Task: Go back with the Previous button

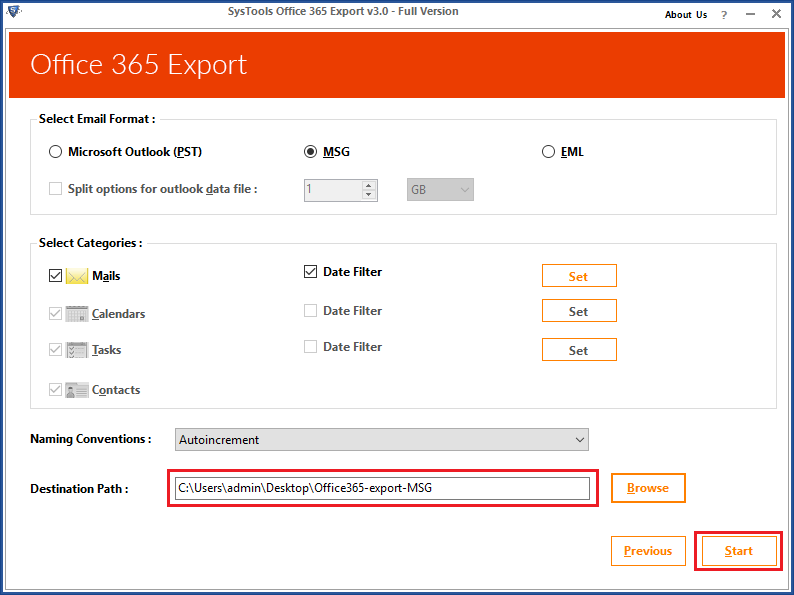Action: pyautogui.click(x=648, y=551)
